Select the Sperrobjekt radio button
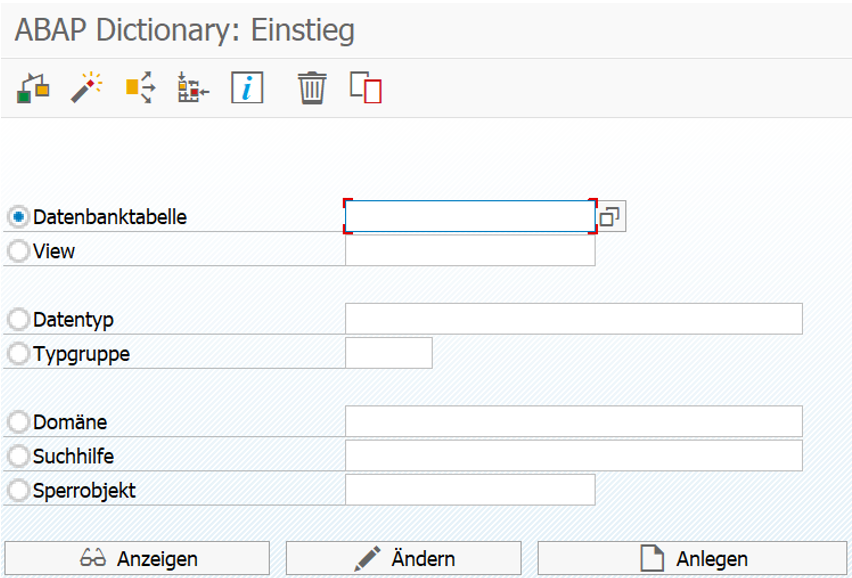The image size is (852, 578). (x=18, y=491)
